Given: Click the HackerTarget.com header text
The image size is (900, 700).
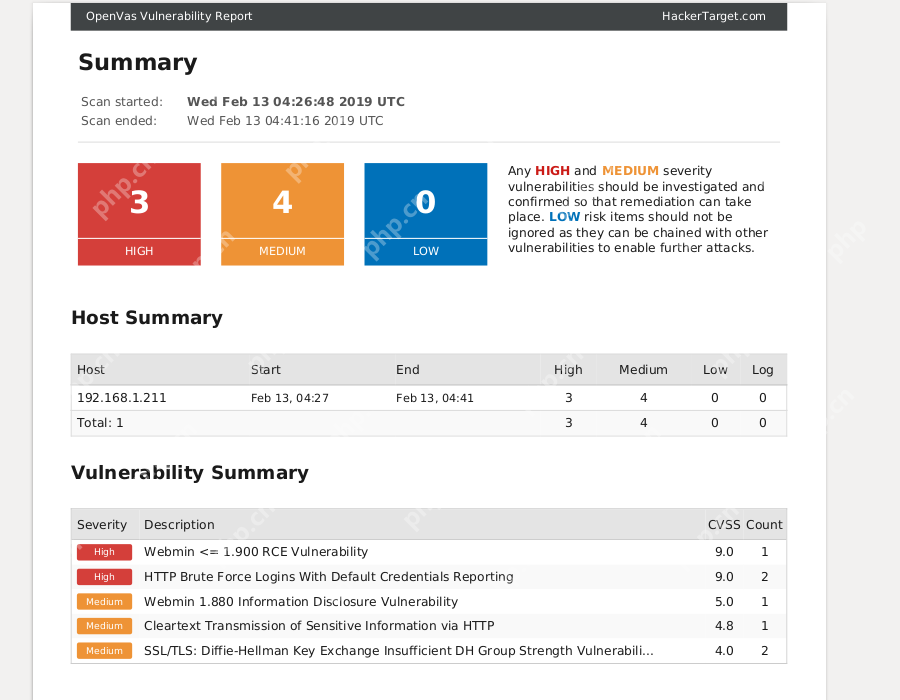Looking at the screenshot, I should tap(713, 16).
